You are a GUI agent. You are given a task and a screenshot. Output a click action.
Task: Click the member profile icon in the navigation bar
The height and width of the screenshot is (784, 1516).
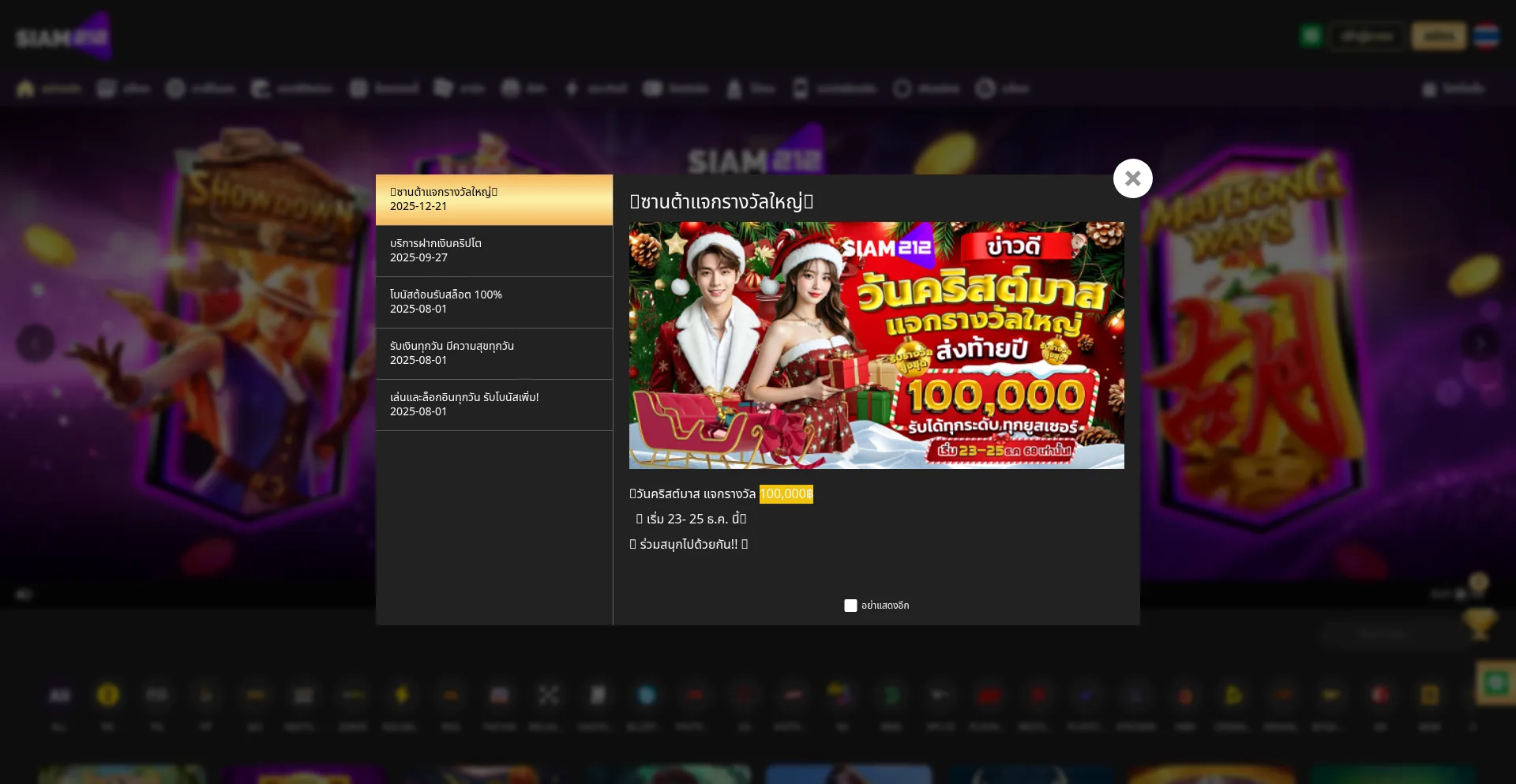[735, 88]
